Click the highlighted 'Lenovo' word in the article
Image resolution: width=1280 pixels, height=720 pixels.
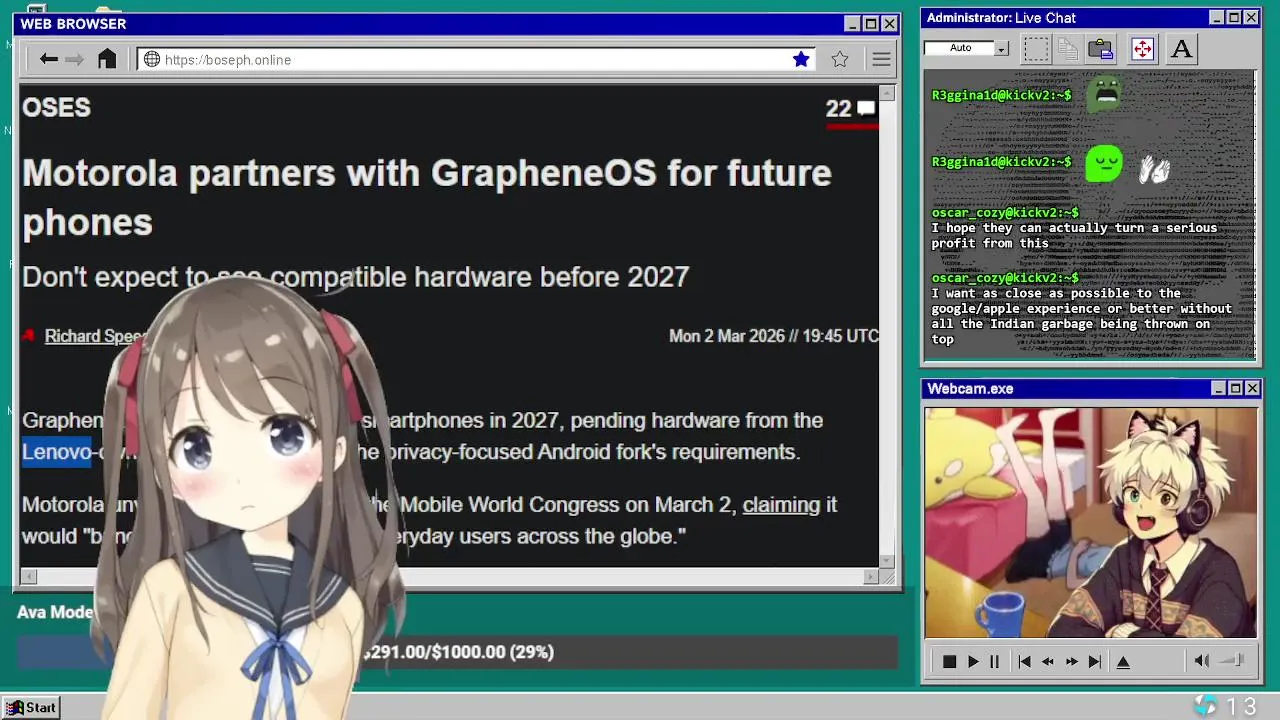56,452
